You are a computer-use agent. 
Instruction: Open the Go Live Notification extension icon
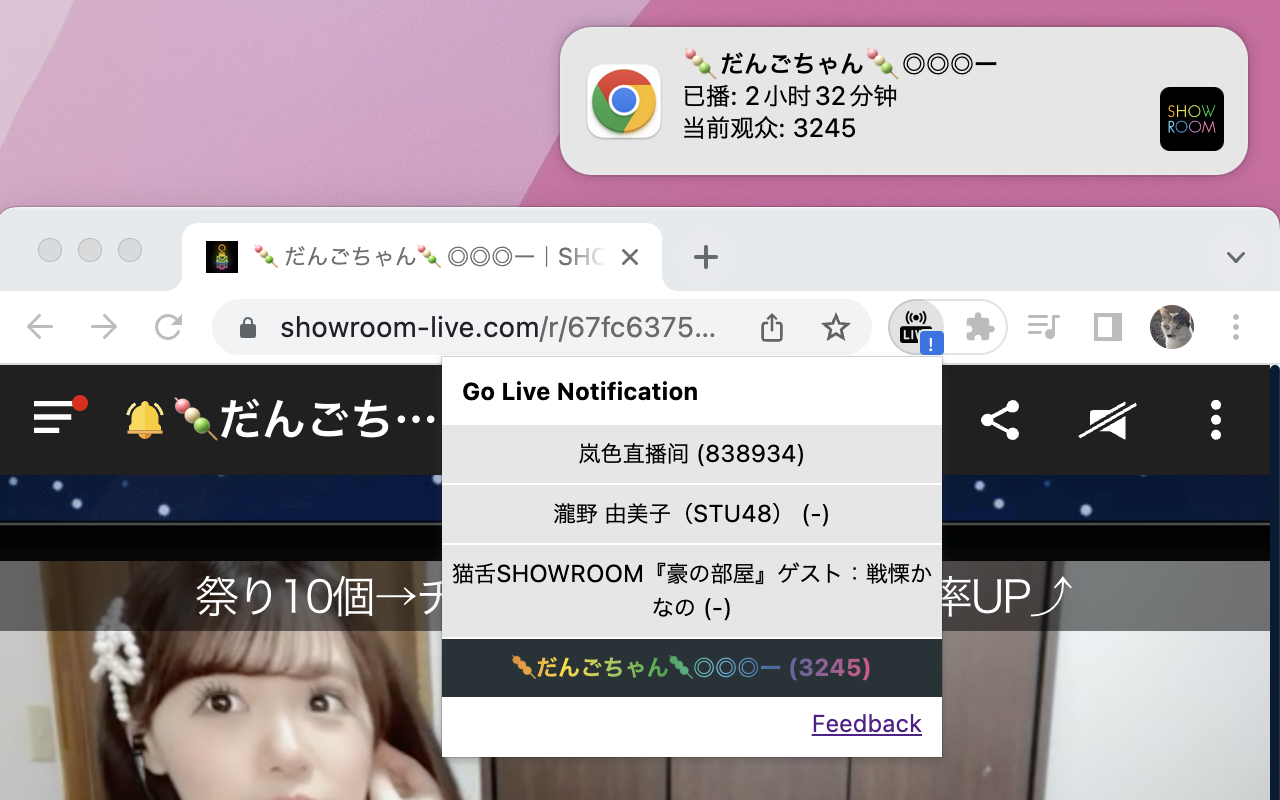(x=916, y=327)
